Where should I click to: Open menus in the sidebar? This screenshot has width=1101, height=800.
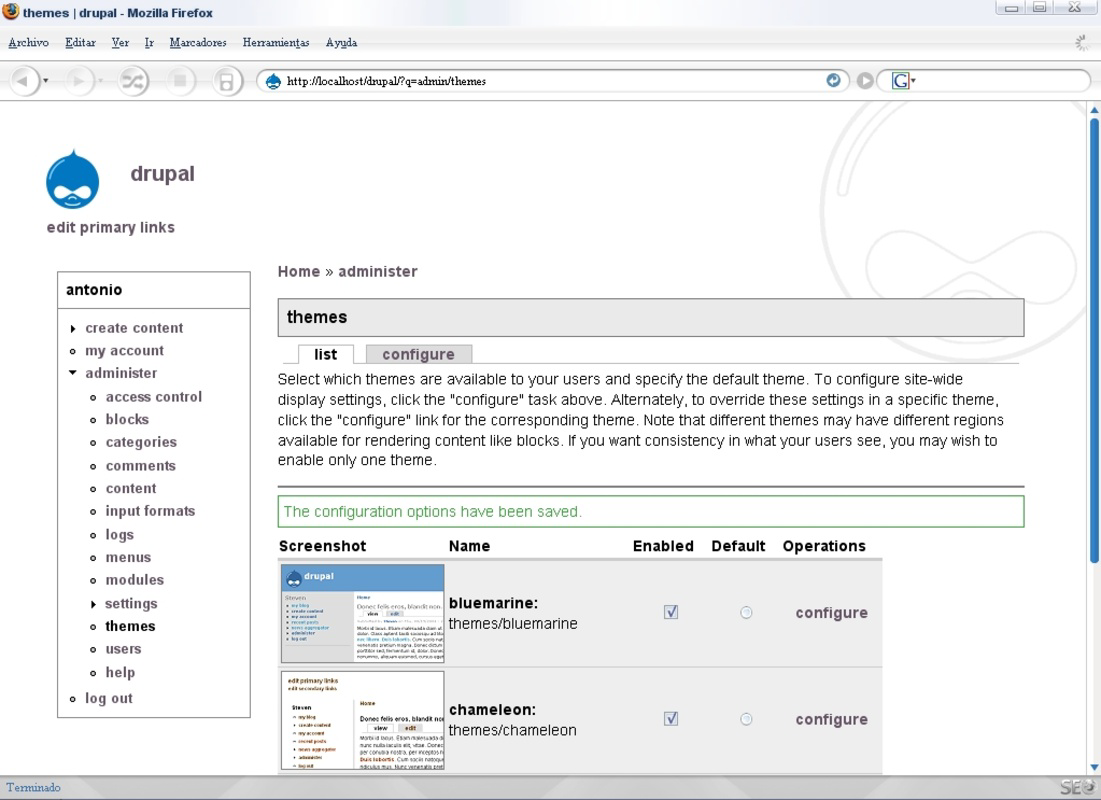pos(128,557)
